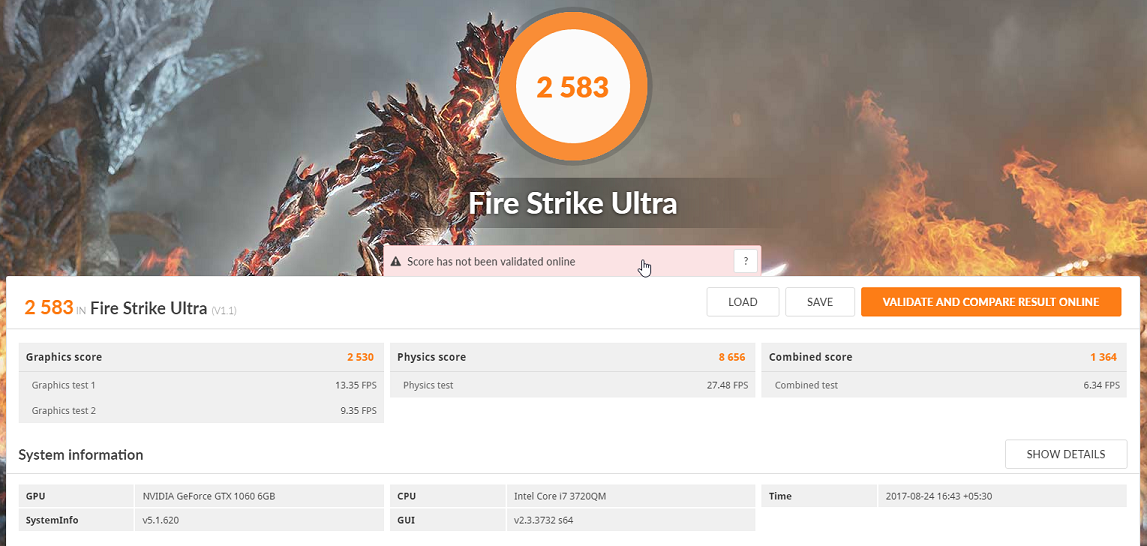Click the Combined test result row
Screen dimensions: 1147x546
click(x=944, y=385)
